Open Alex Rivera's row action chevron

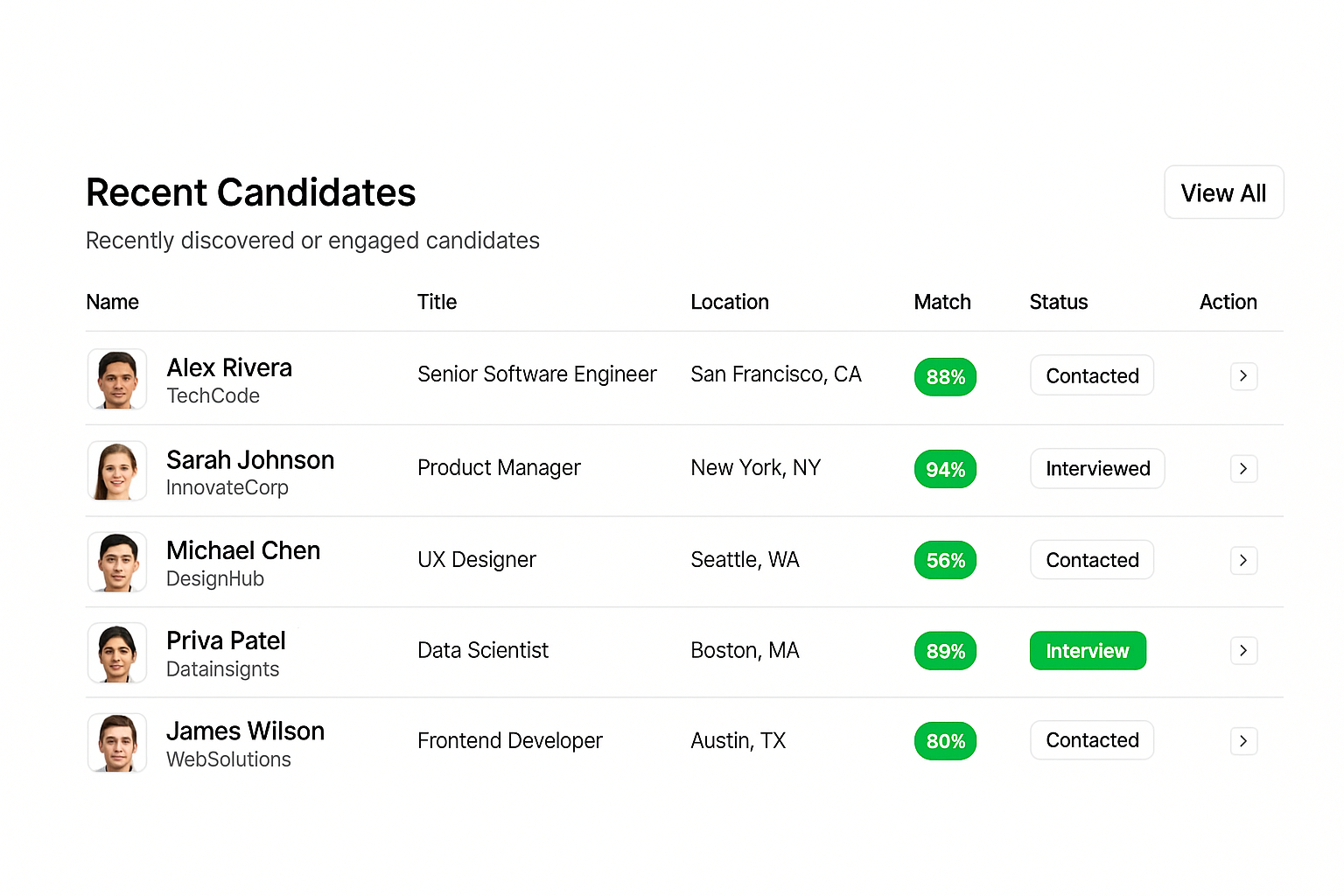click(1243, 376)
